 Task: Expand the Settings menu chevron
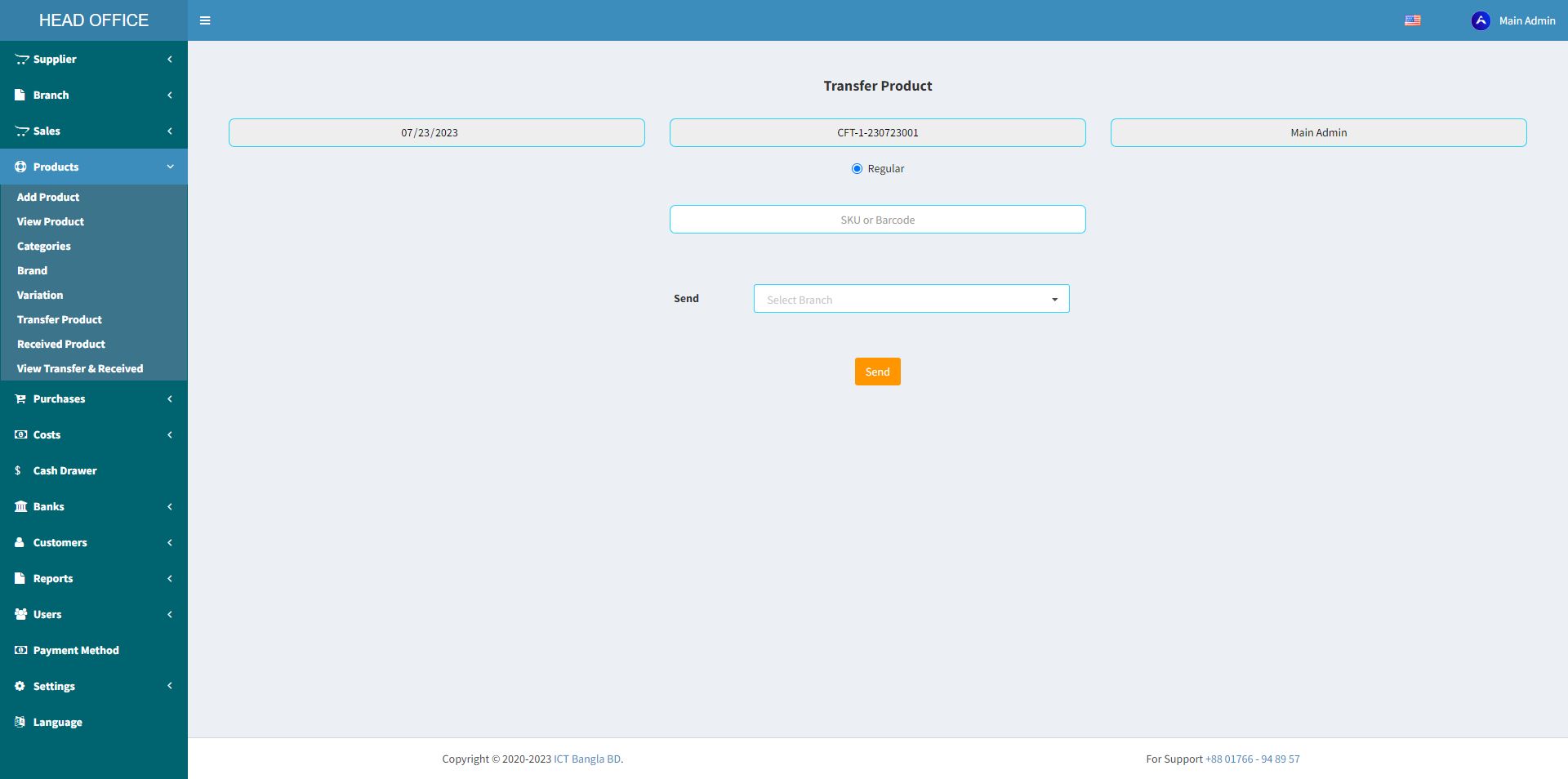pos(170,686)
